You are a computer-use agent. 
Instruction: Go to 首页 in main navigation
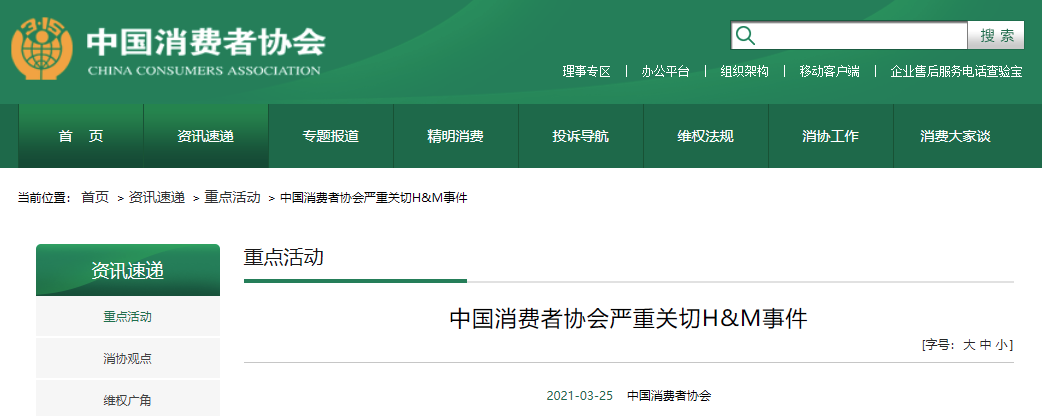click(x=81, y=136)
